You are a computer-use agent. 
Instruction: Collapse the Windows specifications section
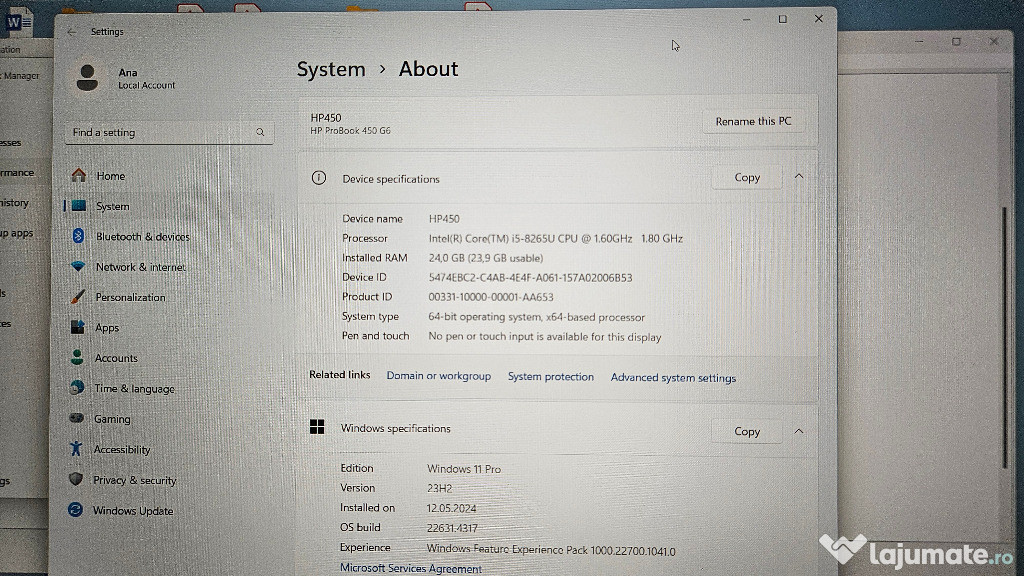tap(799, 432)
